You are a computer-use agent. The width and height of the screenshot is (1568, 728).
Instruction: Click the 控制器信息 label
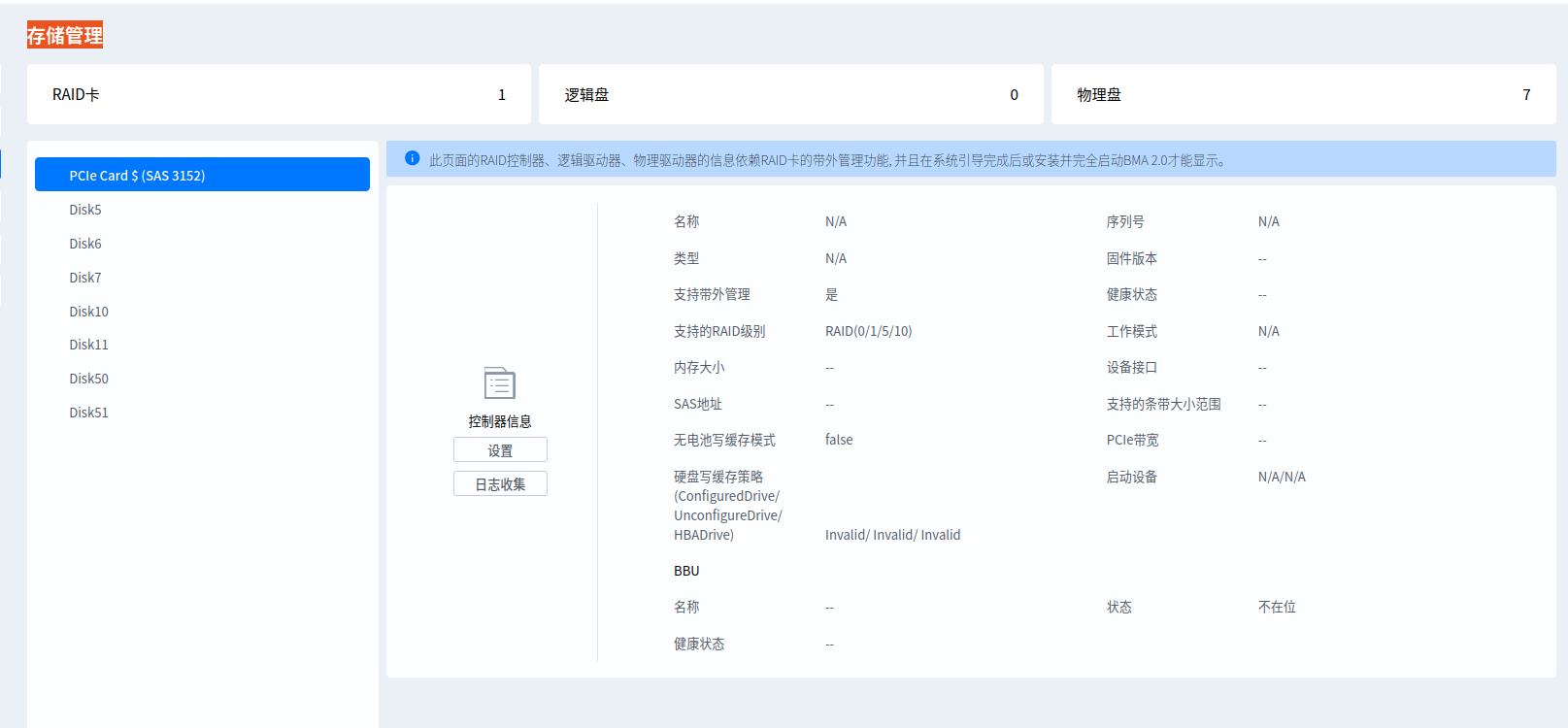click(x=500, y=421)
